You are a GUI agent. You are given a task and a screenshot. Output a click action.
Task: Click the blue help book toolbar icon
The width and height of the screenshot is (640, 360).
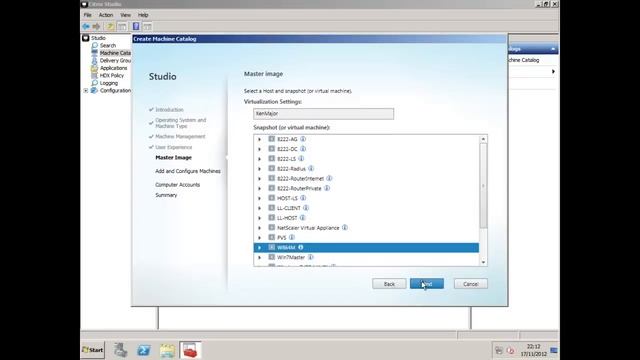[x=136, y=27]
